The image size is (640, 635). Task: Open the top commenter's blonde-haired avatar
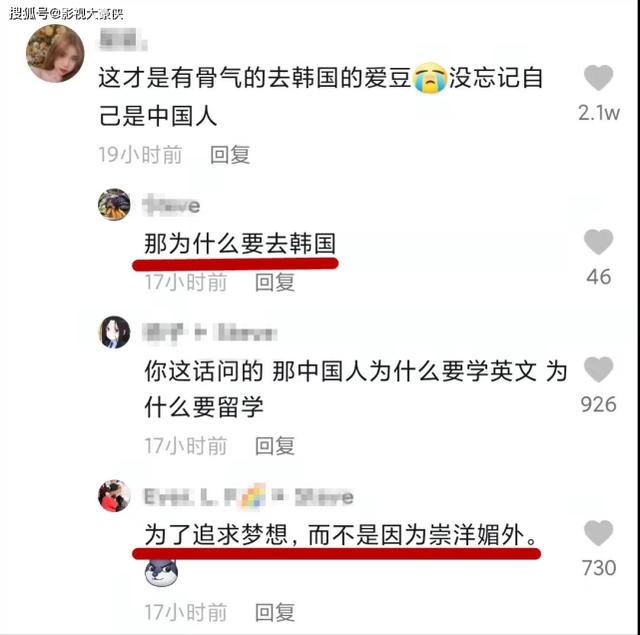55,53
